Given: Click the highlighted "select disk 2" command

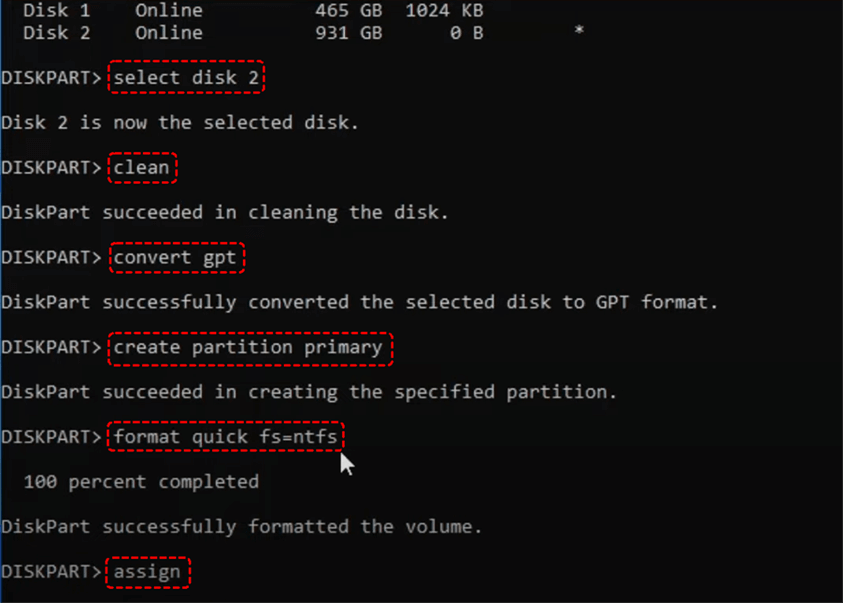Looking at the screenshot, I should pyautogui.click(x=186, y=78).
